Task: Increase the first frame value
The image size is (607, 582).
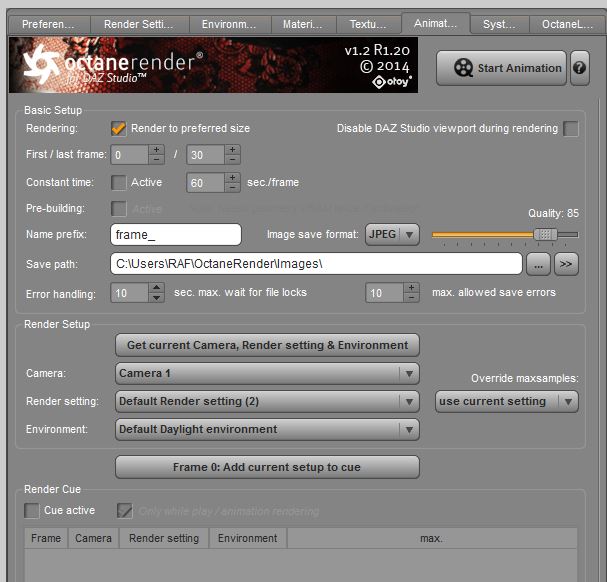Action: tap(156, 150)
